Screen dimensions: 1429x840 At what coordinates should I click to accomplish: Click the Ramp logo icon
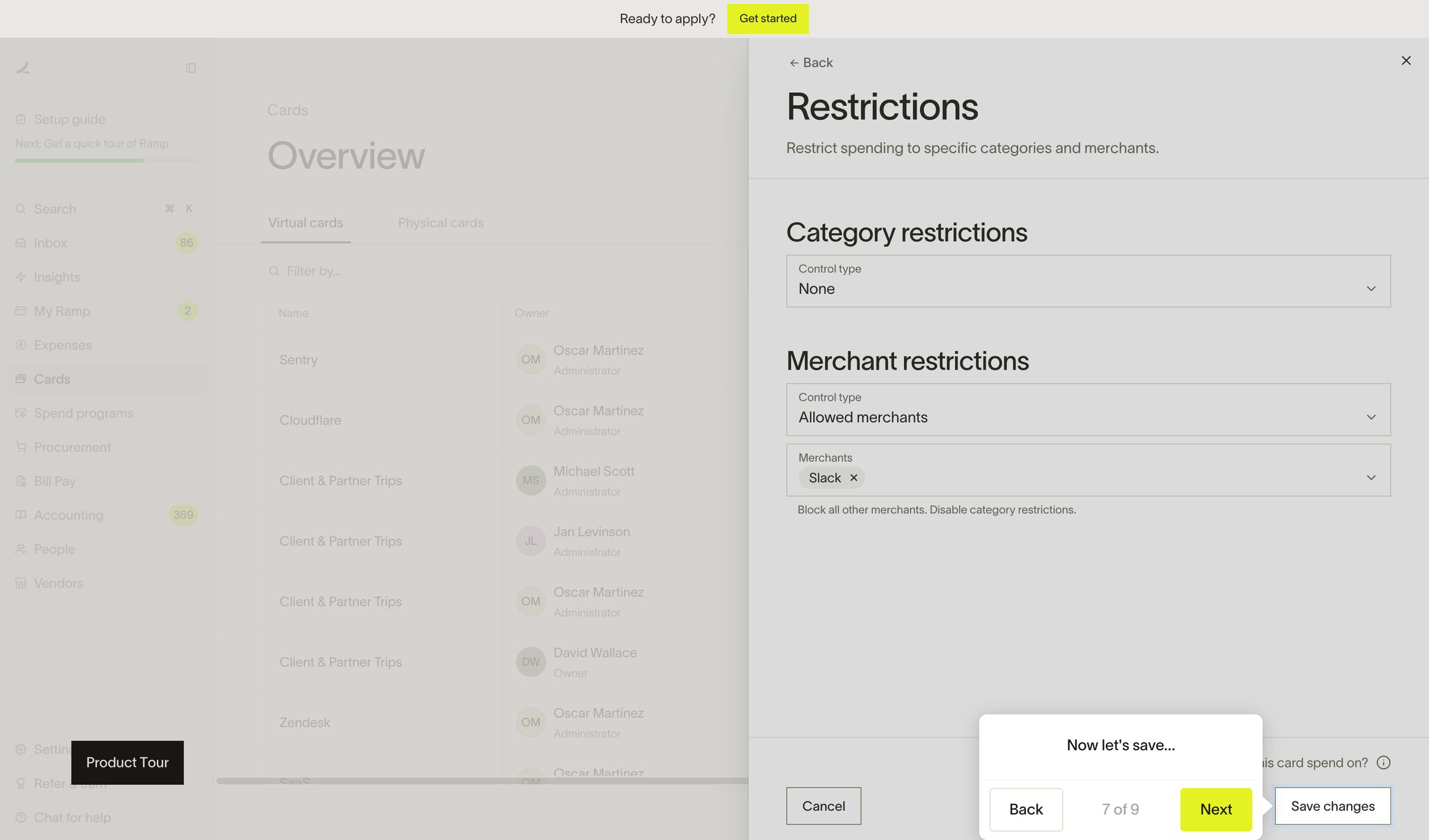pos(23,68)
